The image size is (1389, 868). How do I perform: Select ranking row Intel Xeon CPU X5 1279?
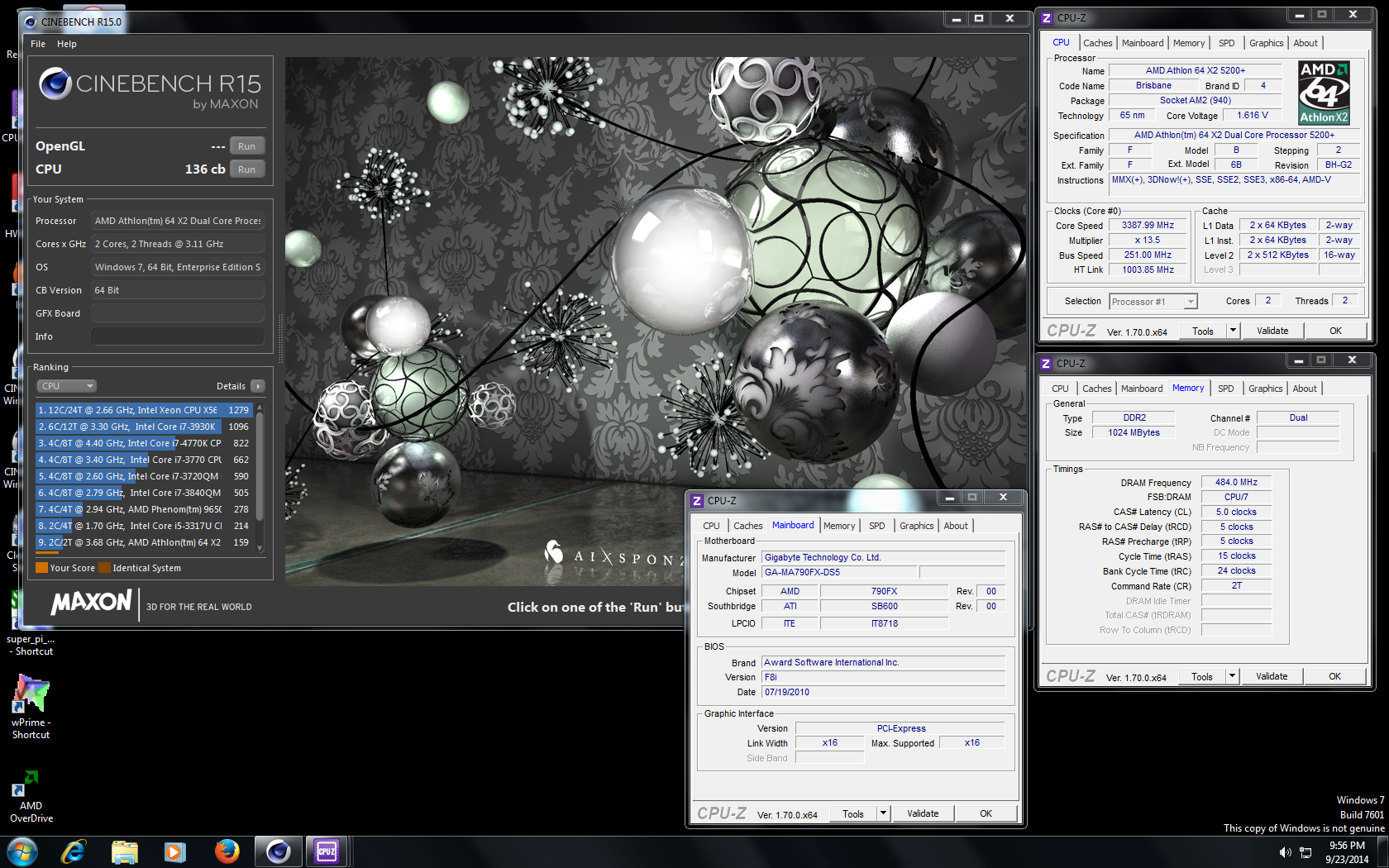144,410
